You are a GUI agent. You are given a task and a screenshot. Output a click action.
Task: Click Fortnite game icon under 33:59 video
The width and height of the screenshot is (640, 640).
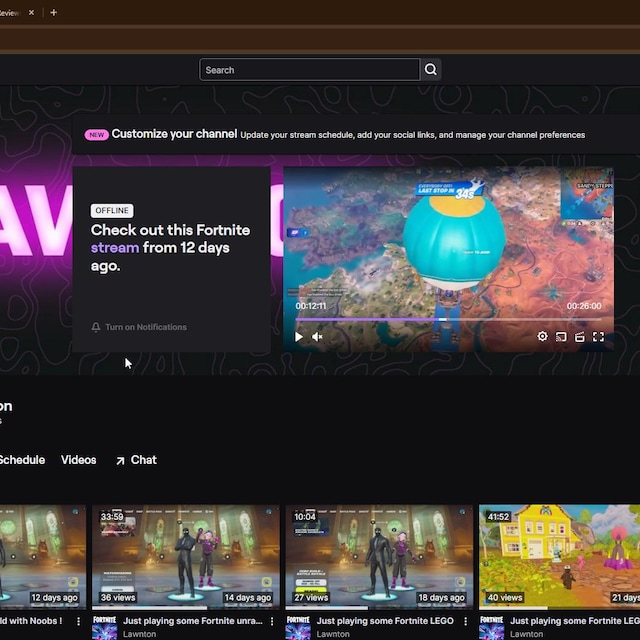(x=104, y=627)
